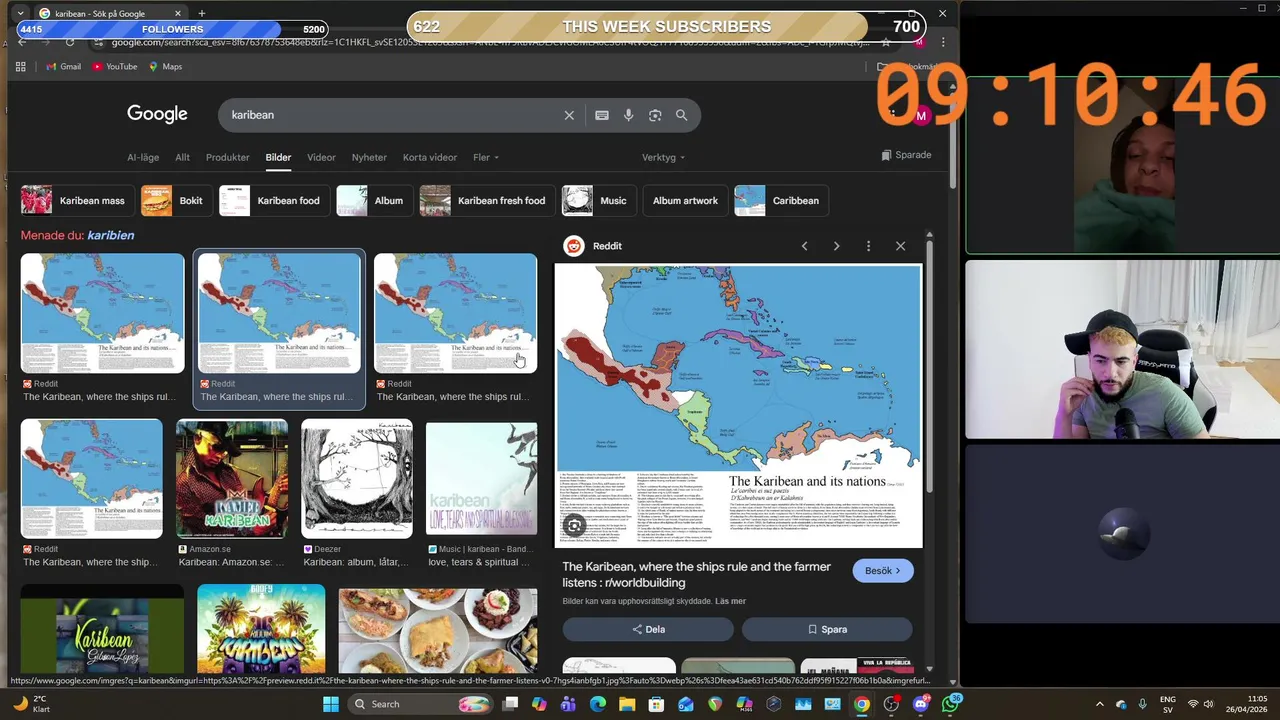Viewport: 1280px width, 720px height.
Task: Go to previous image in preview panel
Action: pyautogui.click(x=804, y=246)
